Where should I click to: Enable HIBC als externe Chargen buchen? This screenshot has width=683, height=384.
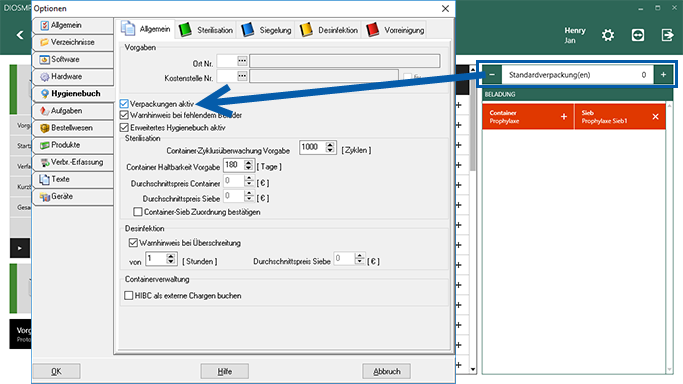[128, 296]
